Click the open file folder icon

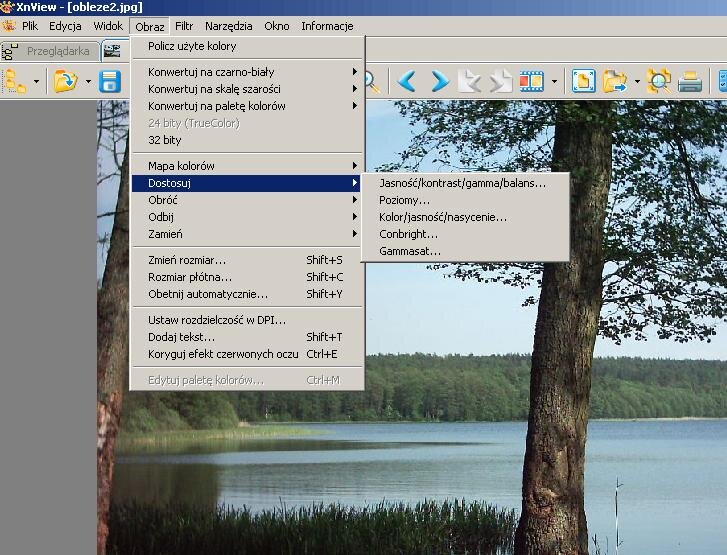[65, 81]
